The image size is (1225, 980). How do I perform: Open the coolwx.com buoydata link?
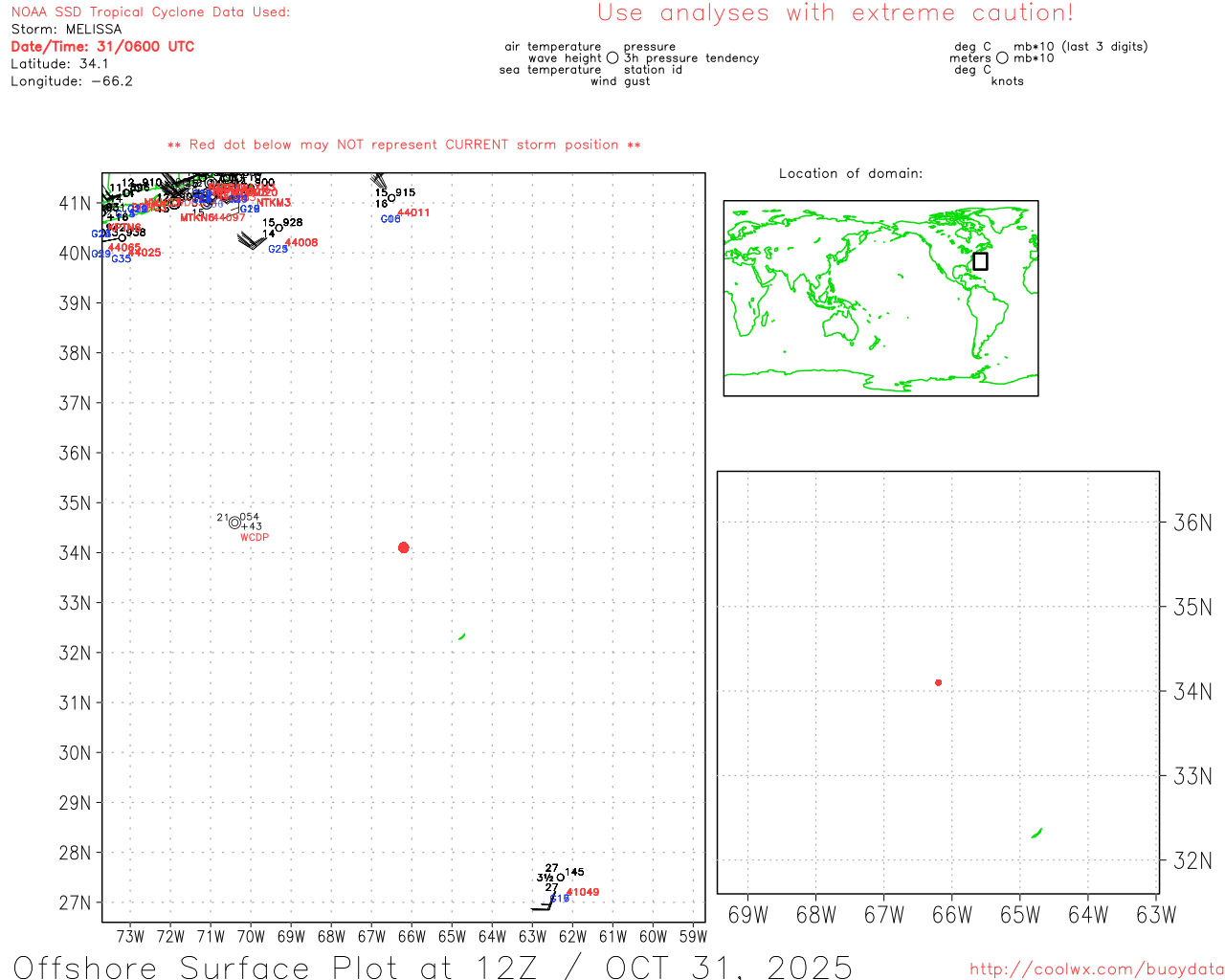(1096, 969)
